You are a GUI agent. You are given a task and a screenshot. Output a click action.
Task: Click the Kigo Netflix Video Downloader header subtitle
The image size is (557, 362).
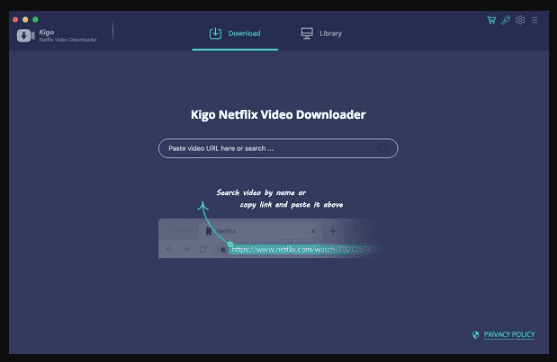67,40
